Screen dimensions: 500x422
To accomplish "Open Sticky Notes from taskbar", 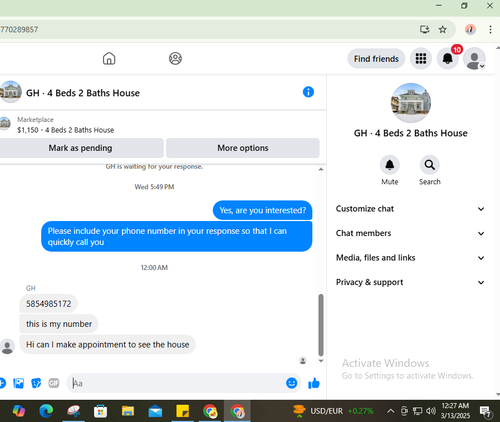I will click(182, 411).
